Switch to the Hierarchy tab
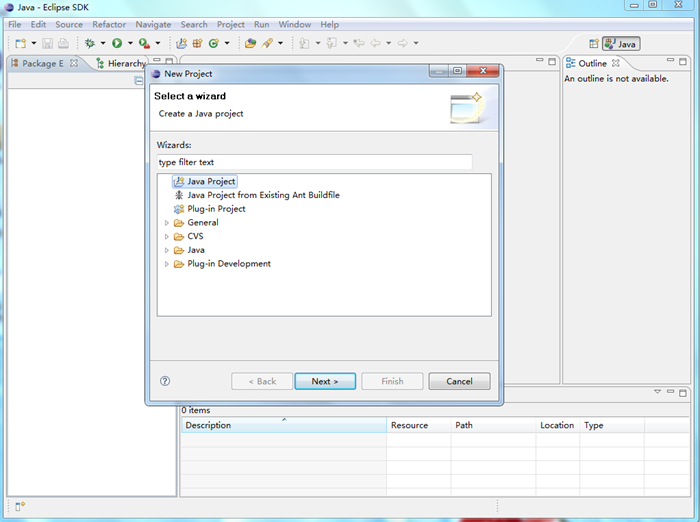 121,63
